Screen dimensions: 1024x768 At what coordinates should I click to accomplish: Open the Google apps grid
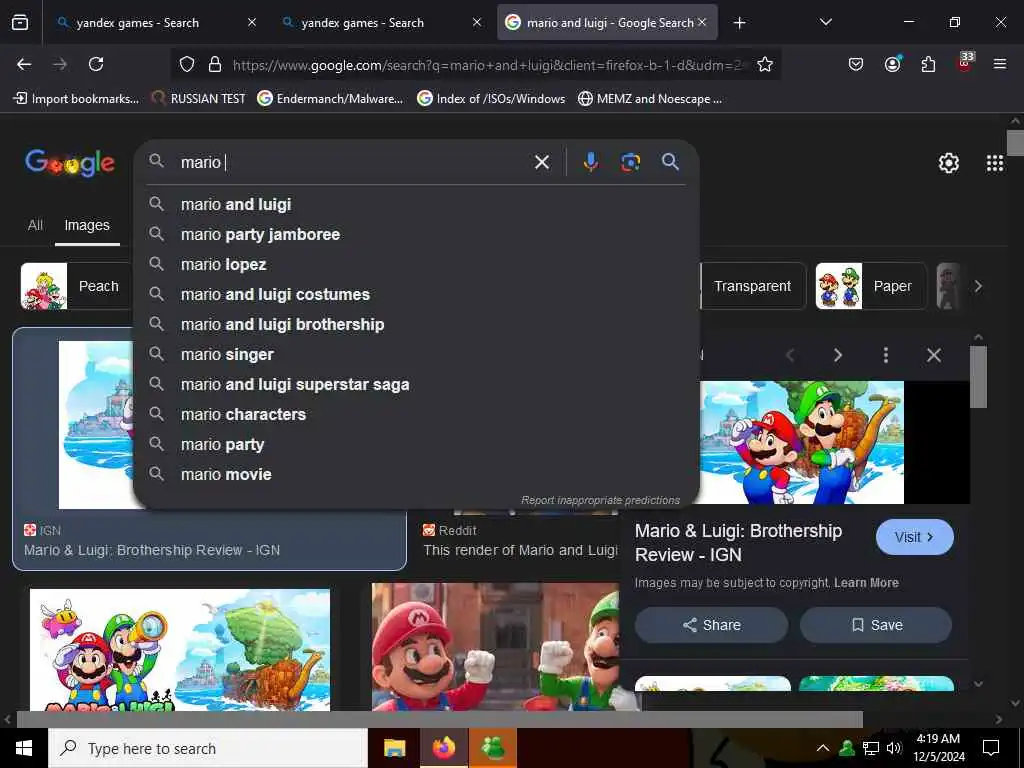click(x=995, y=163)
